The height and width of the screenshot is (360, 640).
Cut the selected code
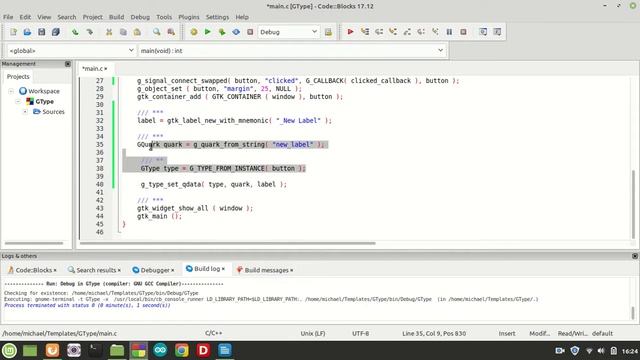[x=109, y=32]
